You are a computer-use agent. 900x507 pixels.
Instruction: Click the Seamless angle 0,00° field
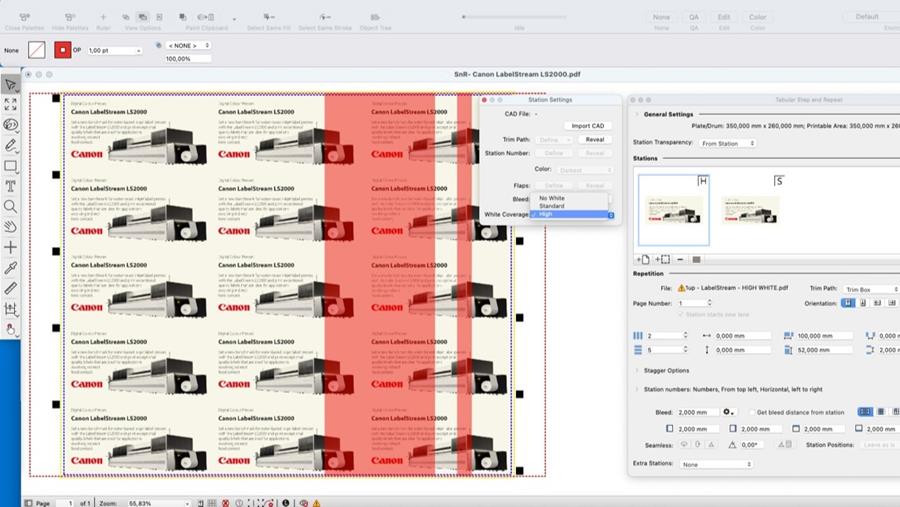click(754, 445)
